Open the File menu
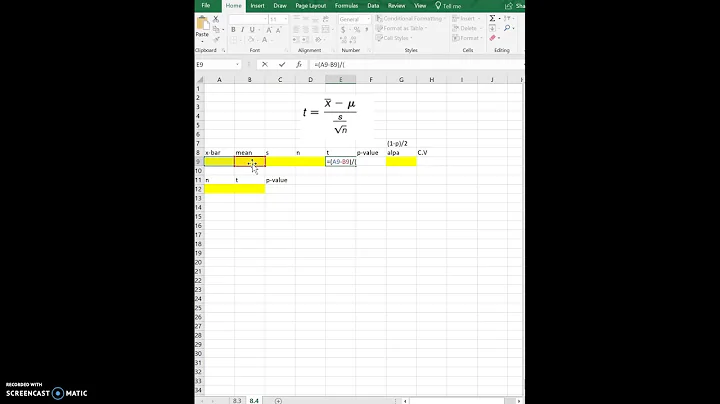Image resolution: width=720 pixels, height=404 pixels. coord(206,6)
